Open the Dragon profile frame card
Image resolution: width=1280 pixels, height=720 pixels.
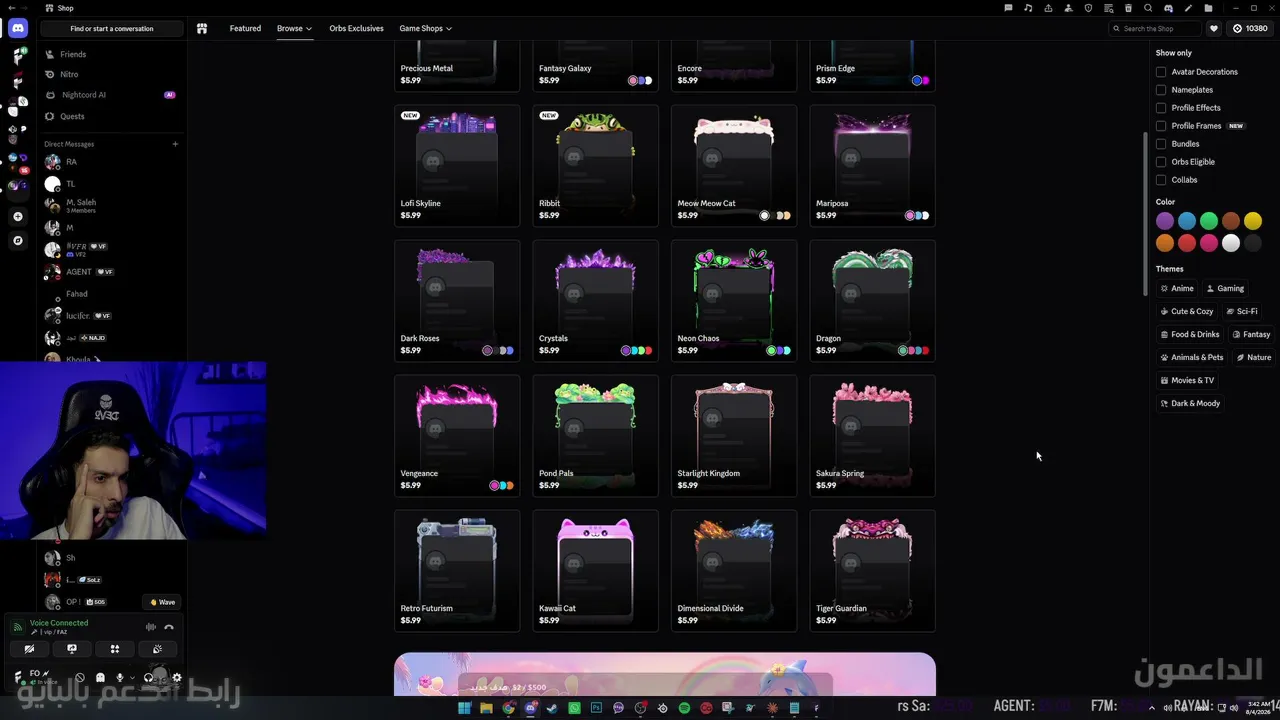872,301
